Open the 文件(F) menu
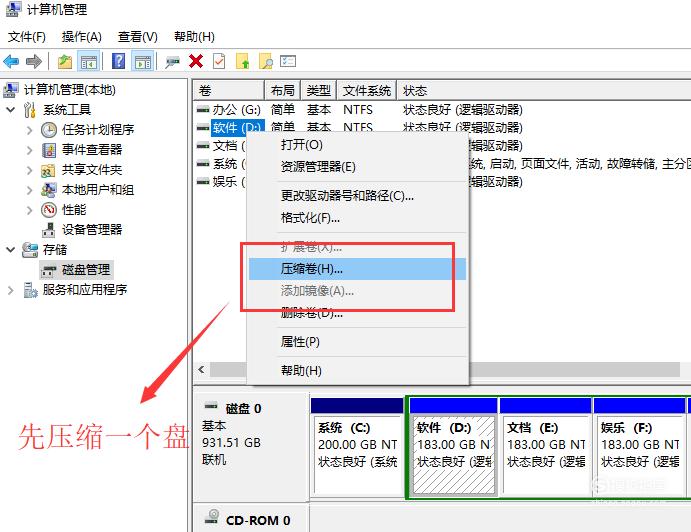 [26, 37]
